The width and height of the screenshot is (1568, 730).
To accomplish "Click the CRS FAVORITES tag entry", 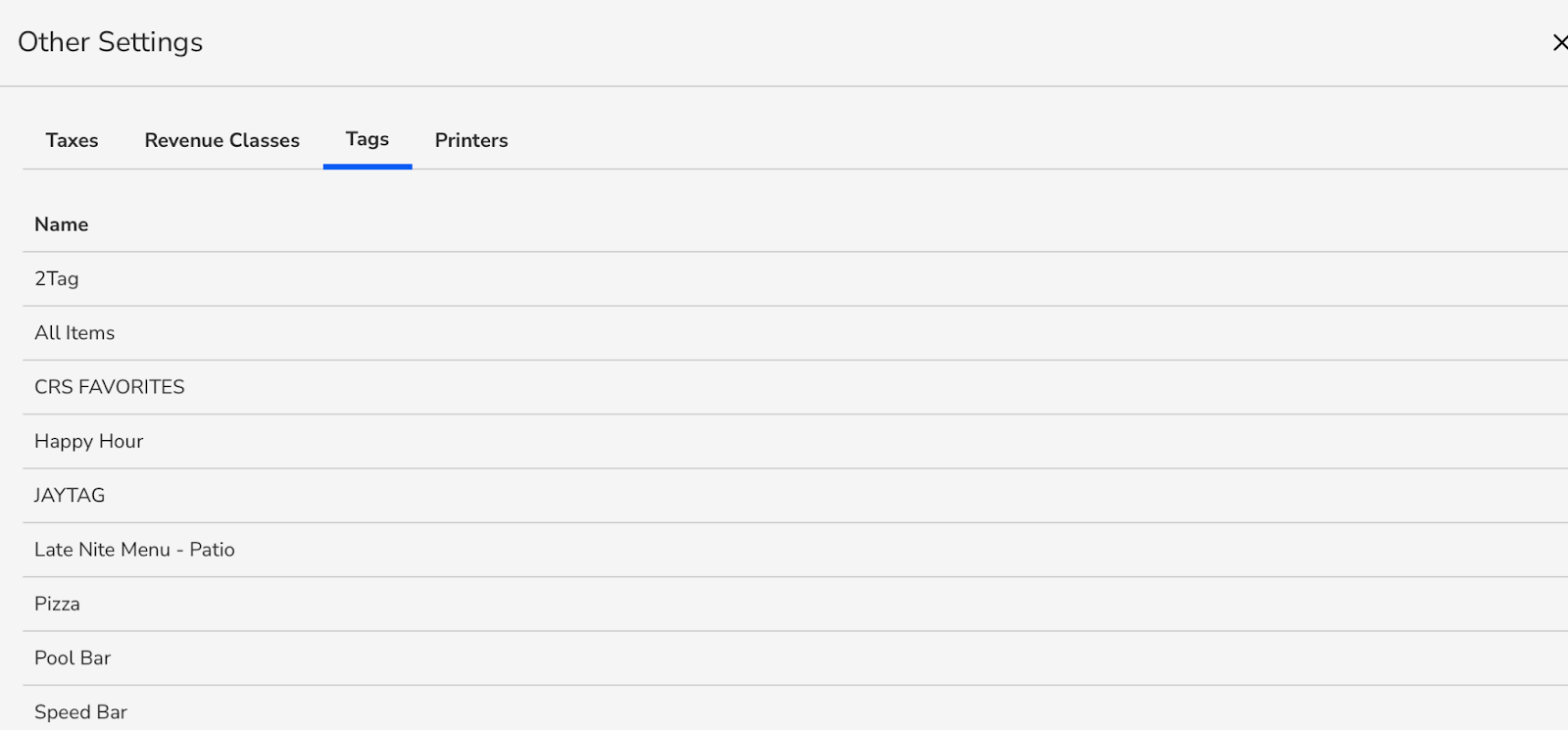I will (x=109, y=387).
